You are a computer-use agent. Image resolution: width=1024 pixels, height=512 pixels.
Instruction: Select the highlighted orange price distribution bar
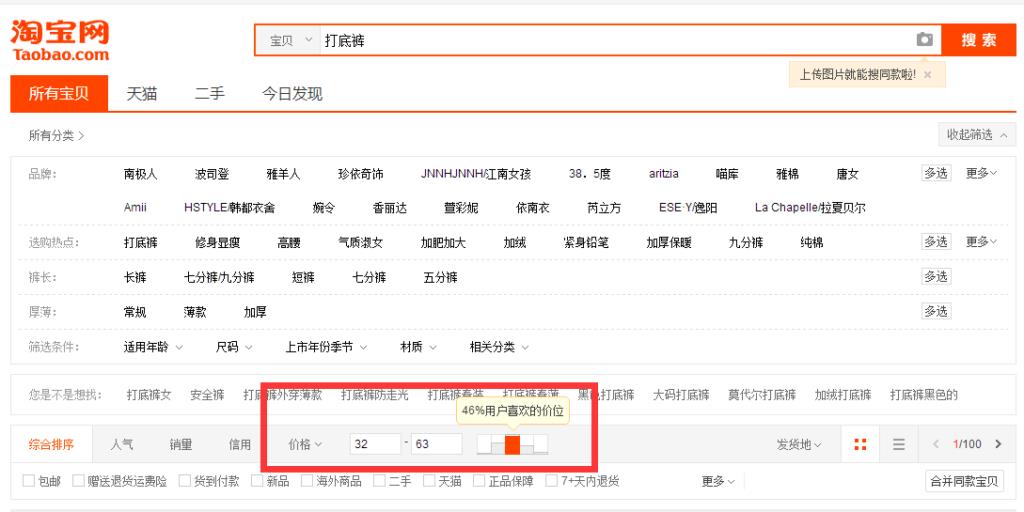point(513,445)
